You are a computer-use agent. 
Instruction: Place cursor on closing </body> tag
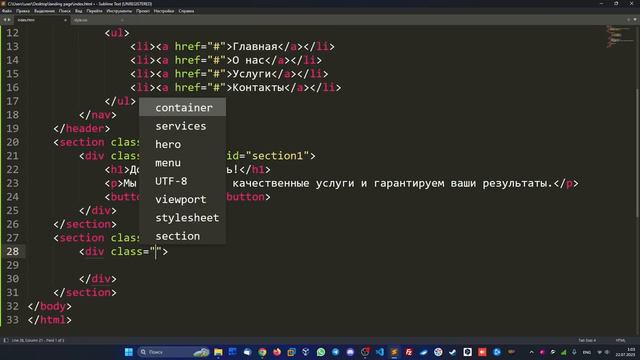pos(49,306)
